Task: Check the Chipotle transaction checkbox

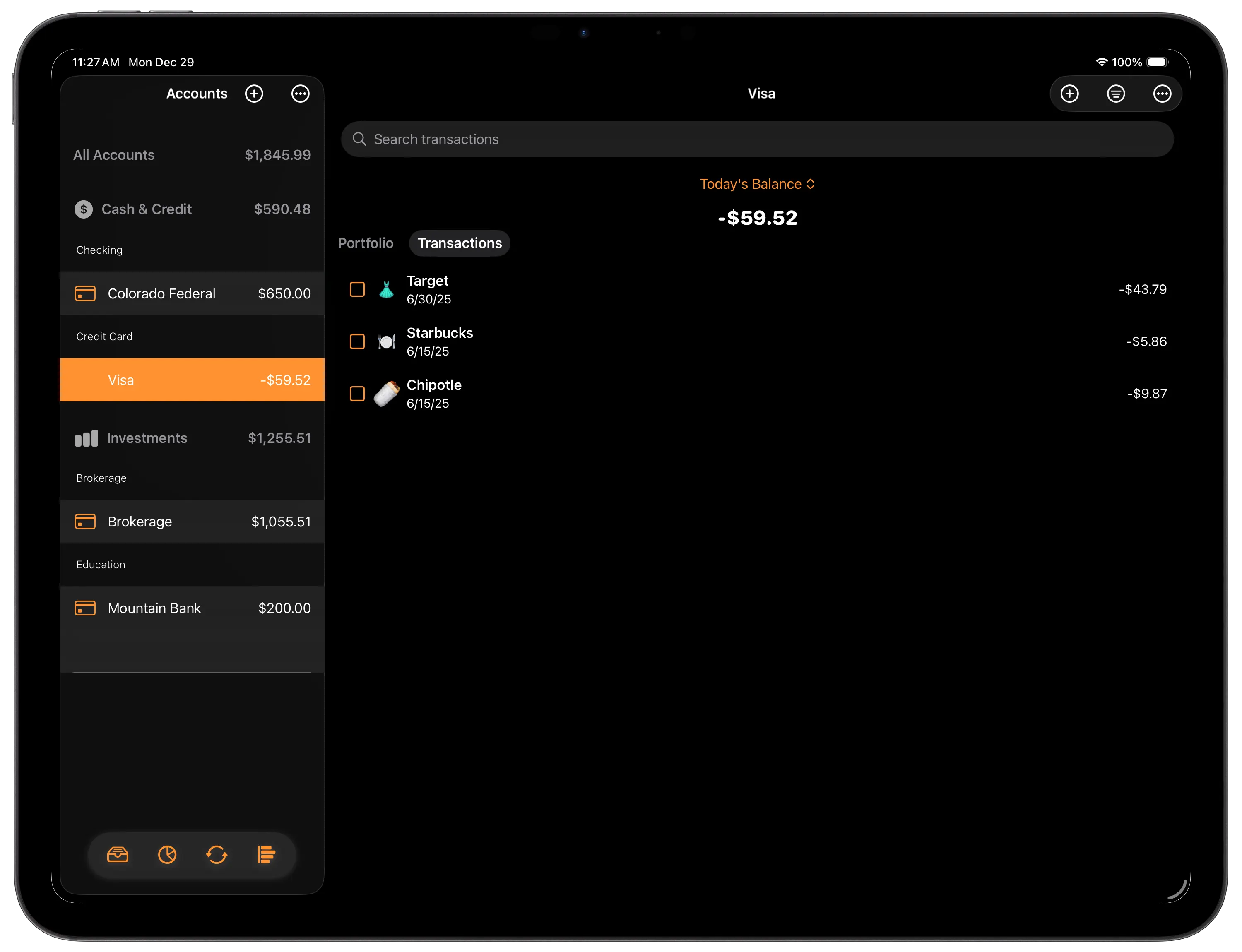Action: 357,394
